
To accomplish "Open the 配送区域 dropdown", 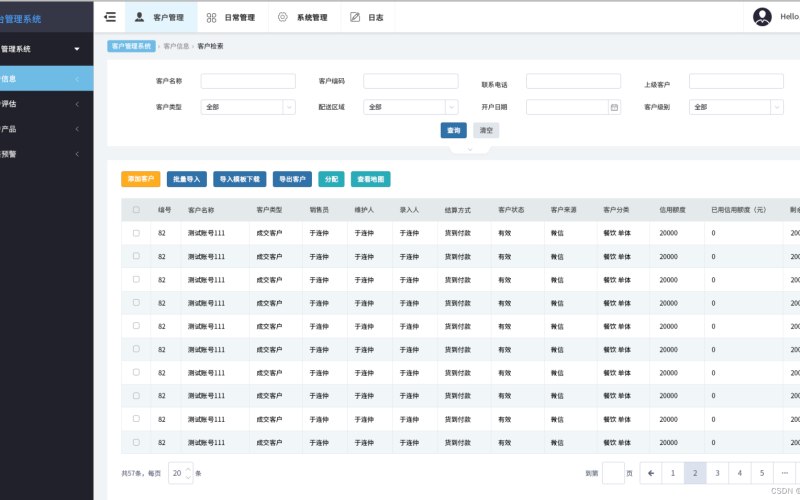I will [411, 107].
